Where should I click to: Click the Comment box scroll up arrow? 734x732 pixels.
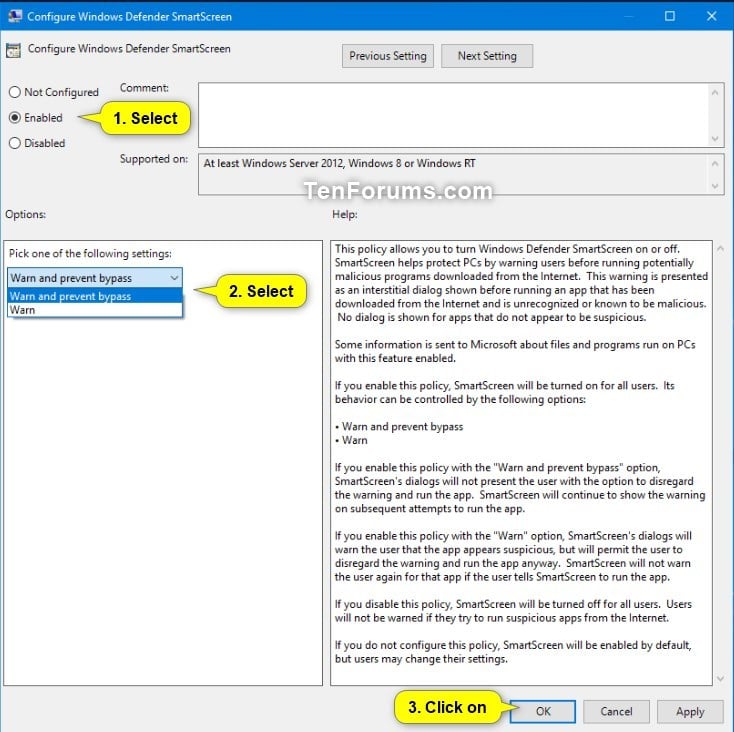715,93
